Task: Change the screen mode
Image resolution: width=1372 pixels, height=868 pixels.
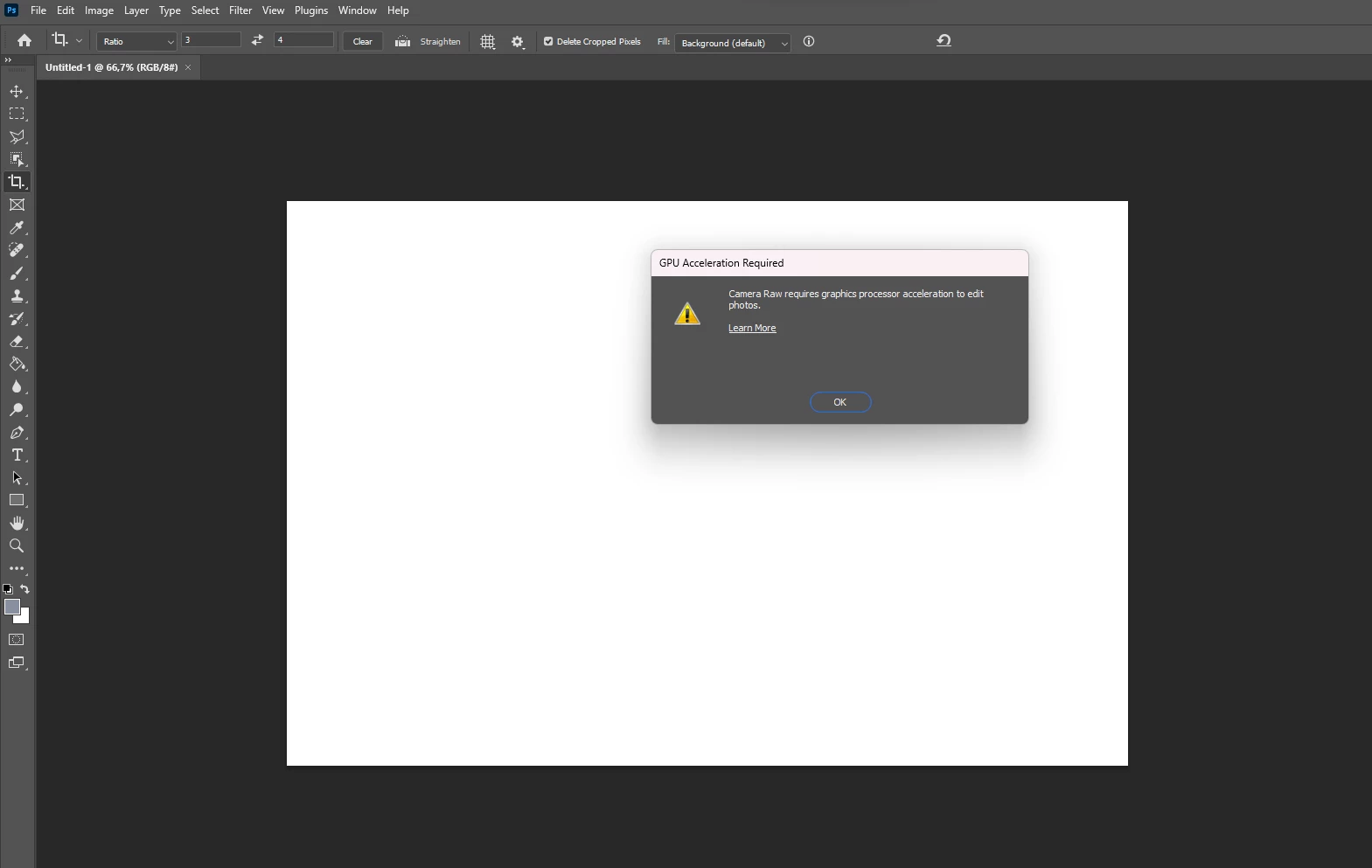Action: (17, 663)
